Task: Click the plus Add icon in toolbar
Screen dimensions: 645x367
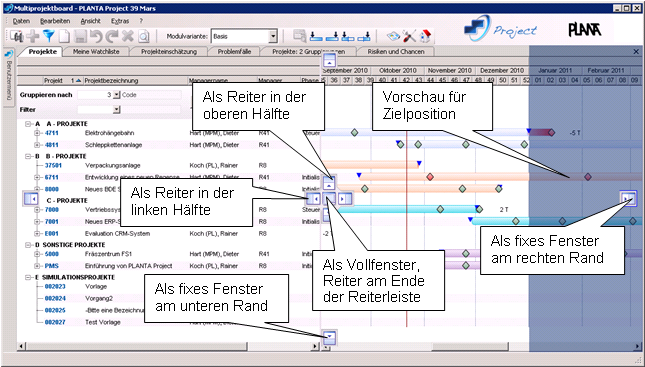Action: coord(33,36)
